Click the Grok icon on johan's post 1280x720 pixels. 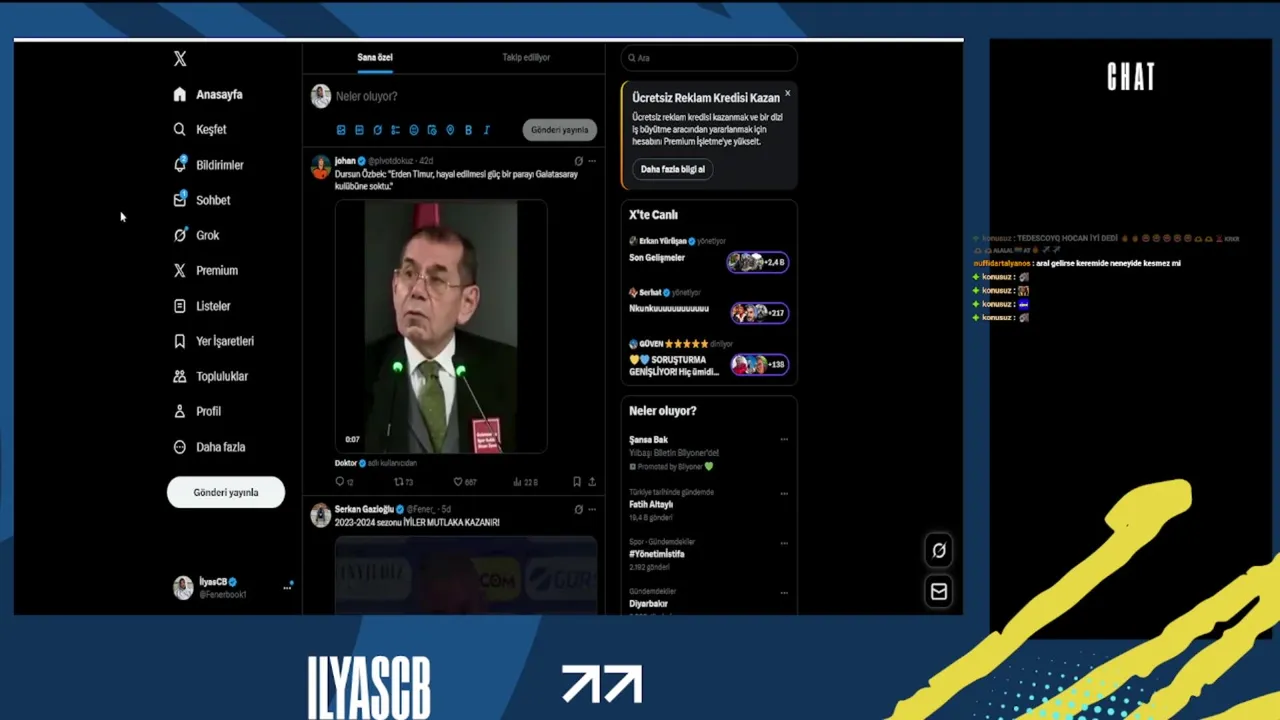pos(578,160)
